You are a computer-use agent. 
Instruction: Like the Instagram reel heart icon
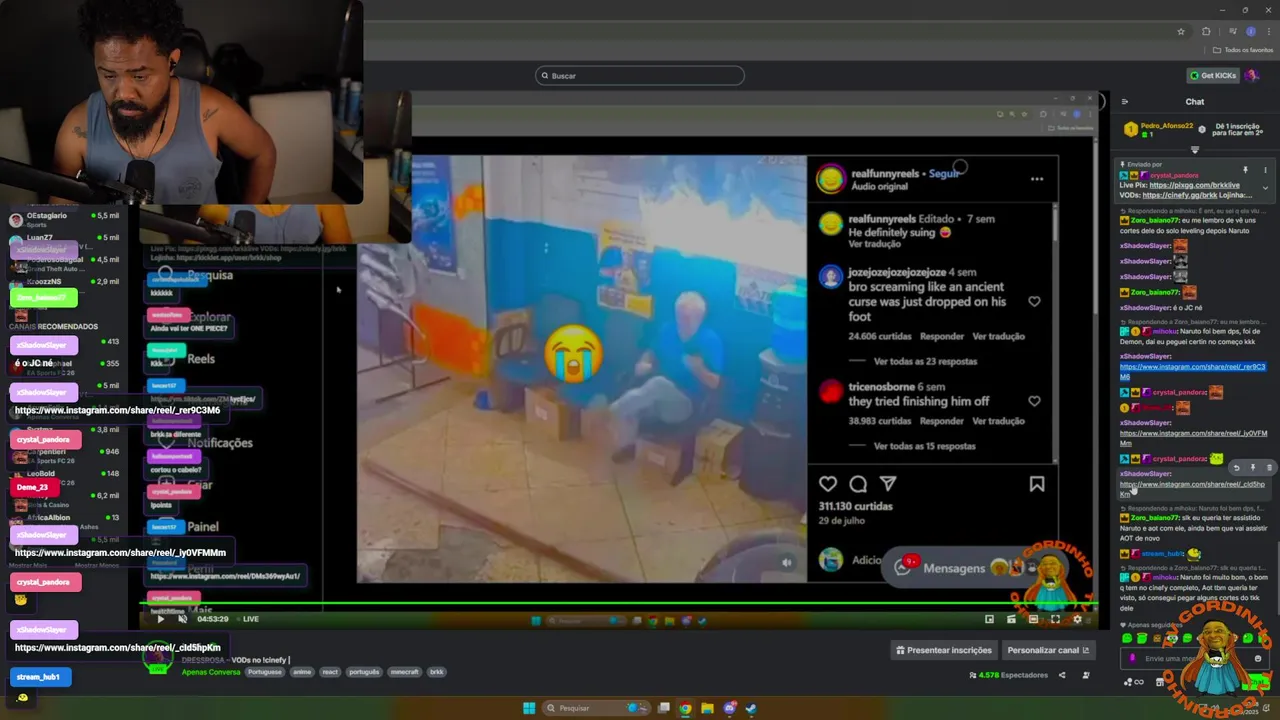[x=828, y=484]
